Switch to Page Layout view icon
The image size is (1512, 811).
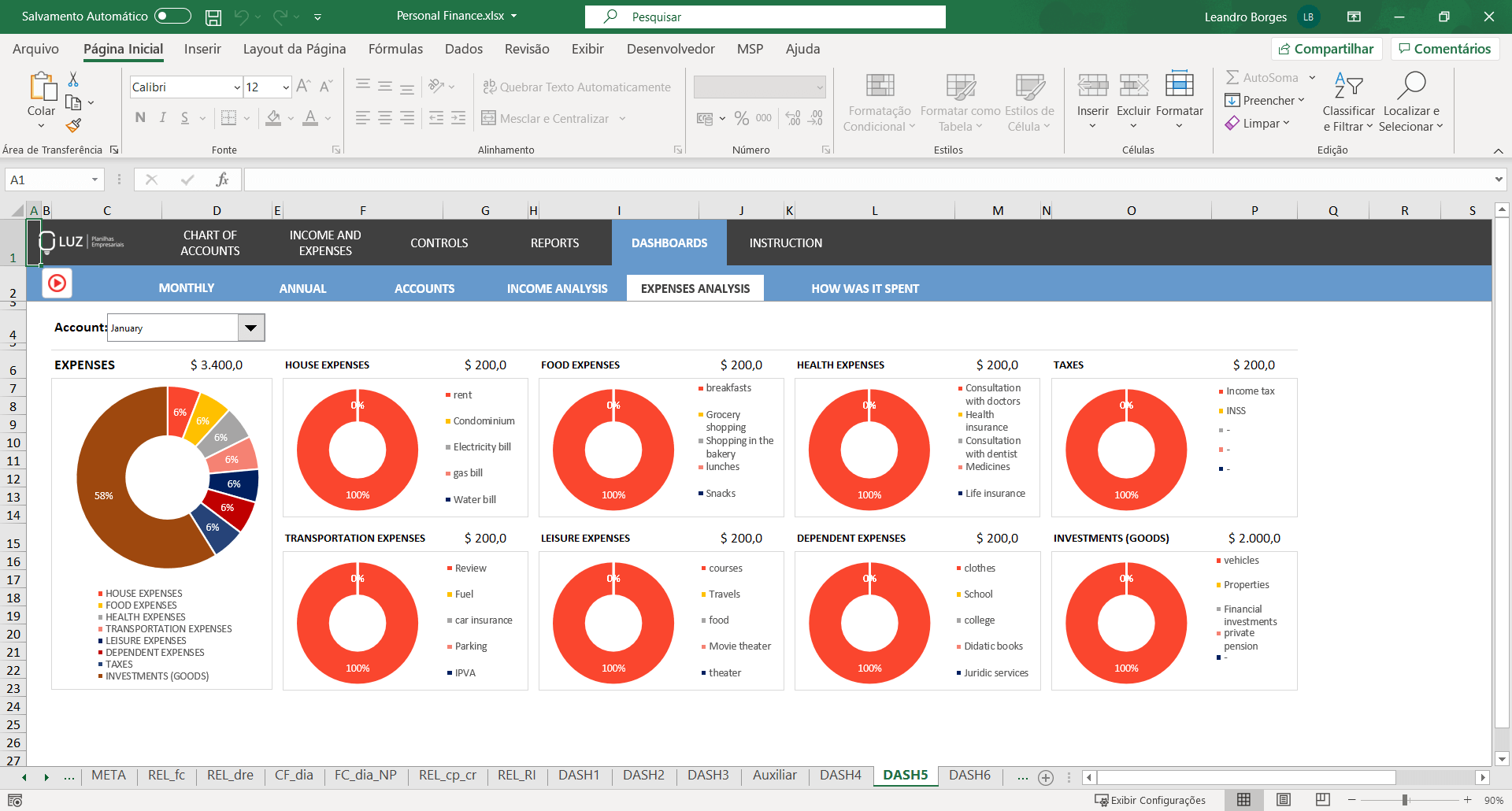(x=1283, y=799)
